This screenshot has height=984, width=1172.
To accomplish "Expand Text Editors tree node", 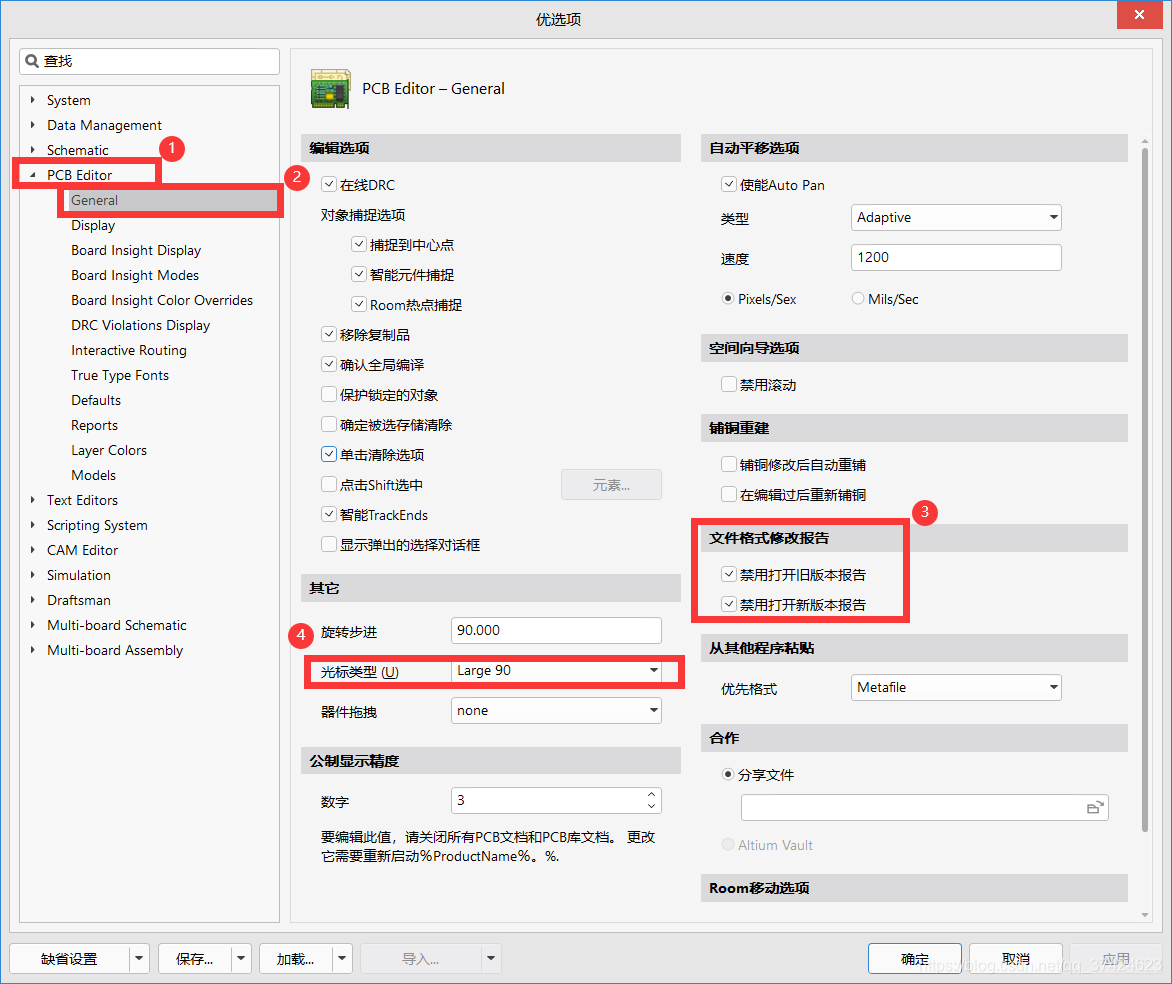I will (32, 499).
